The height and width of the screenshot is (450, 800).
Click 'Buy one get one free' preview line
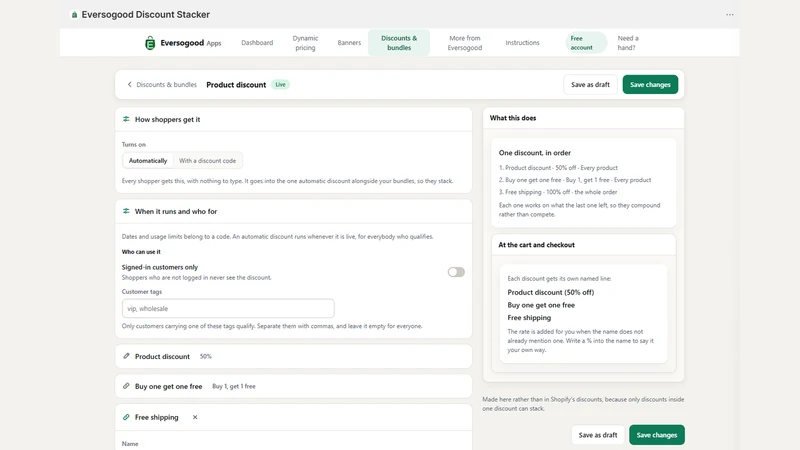coord(541,305)
